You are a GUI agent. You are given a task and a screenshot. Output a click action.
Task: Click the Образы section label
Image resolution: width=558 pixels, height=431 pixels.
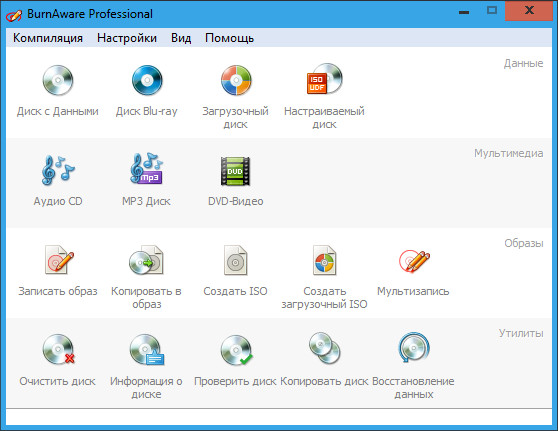[x=523, y=243]
